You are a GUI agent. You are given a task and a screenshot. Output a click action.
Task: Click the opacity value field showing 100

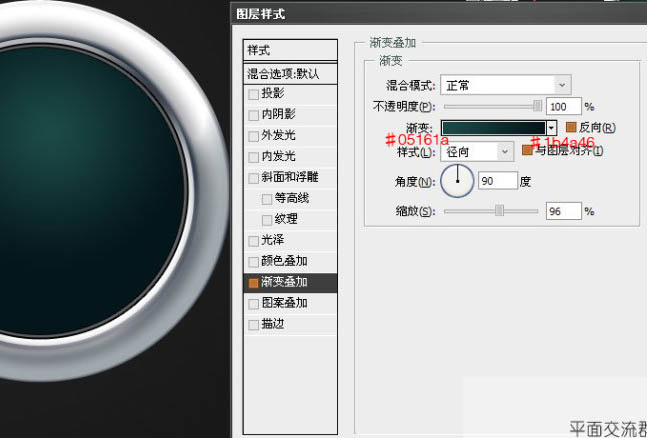[x=564, y=107]
